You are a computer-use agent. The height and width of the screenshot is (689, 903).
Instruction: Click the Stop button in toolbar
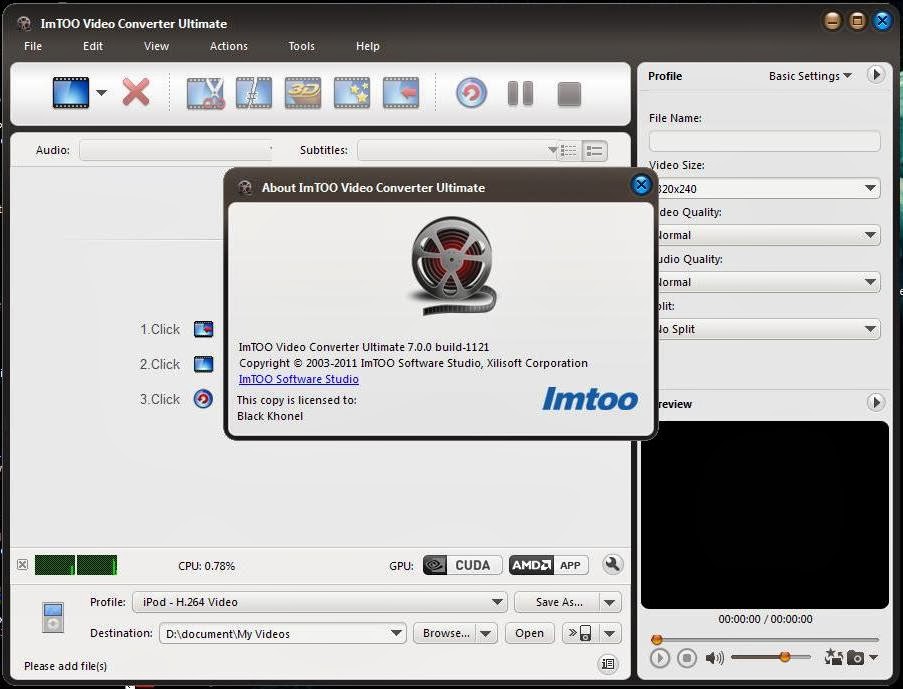(569, 94)
